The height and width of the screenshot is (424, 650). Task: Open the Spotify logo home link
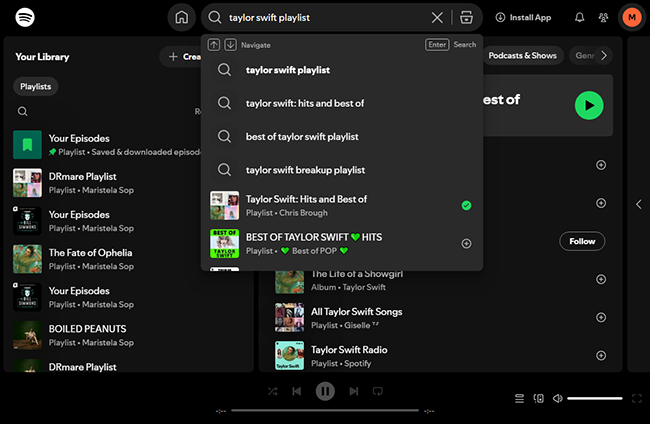click(x=25, y=17)
